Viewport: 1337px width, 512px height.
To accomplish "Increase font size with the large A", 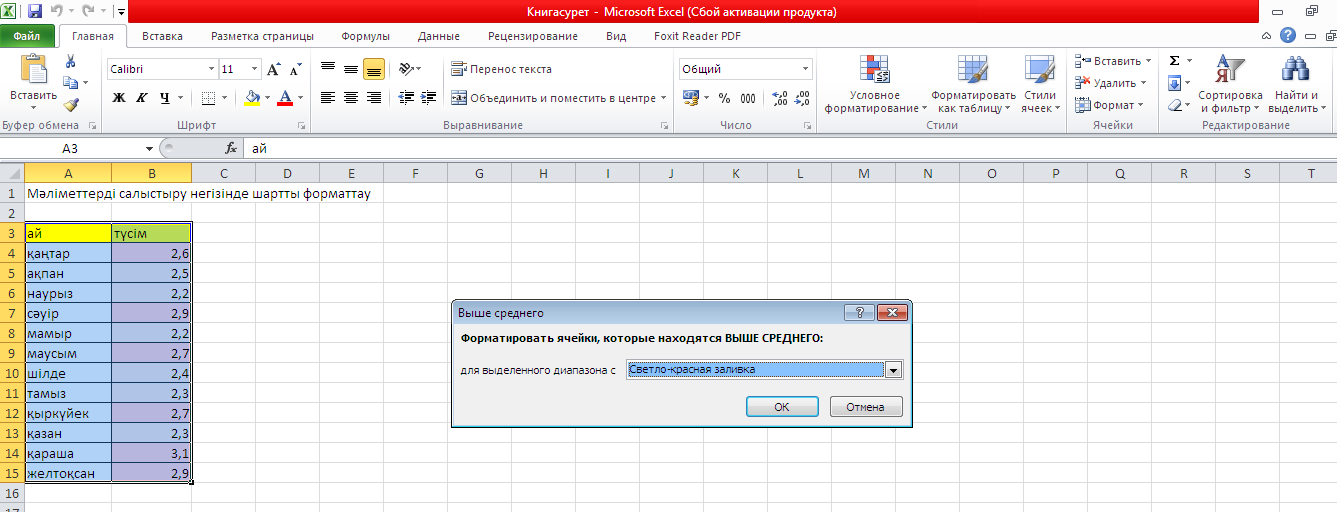I will point(273,69).
